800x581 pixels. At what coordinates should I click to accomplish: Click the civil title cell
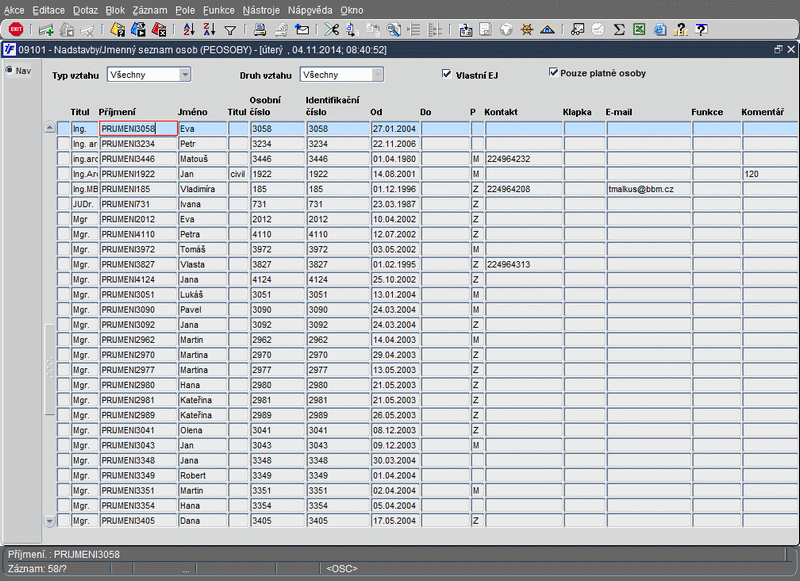pos(238,174)
